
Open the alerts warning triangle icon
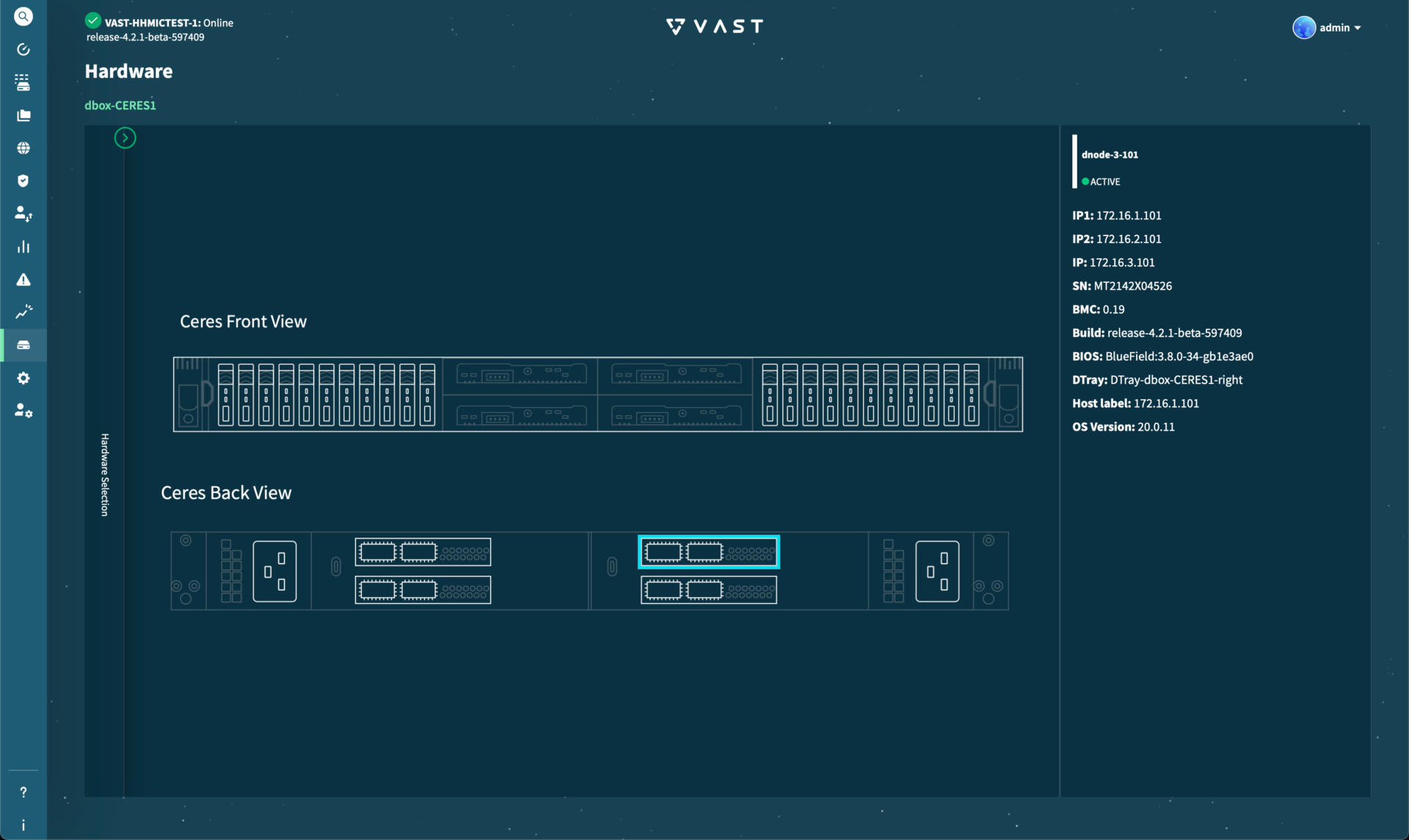click(23, 280)
